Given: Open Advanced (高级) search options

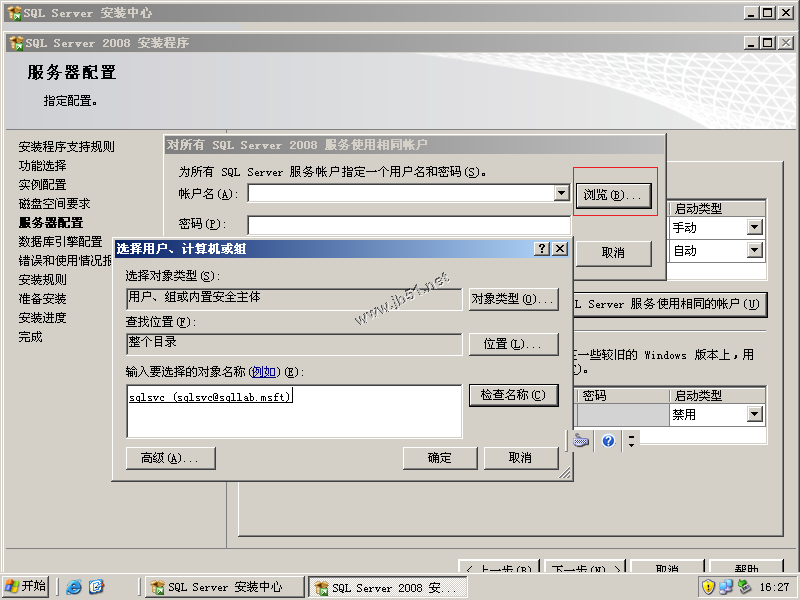Looking at the screenshot, I should pos(170,458).
